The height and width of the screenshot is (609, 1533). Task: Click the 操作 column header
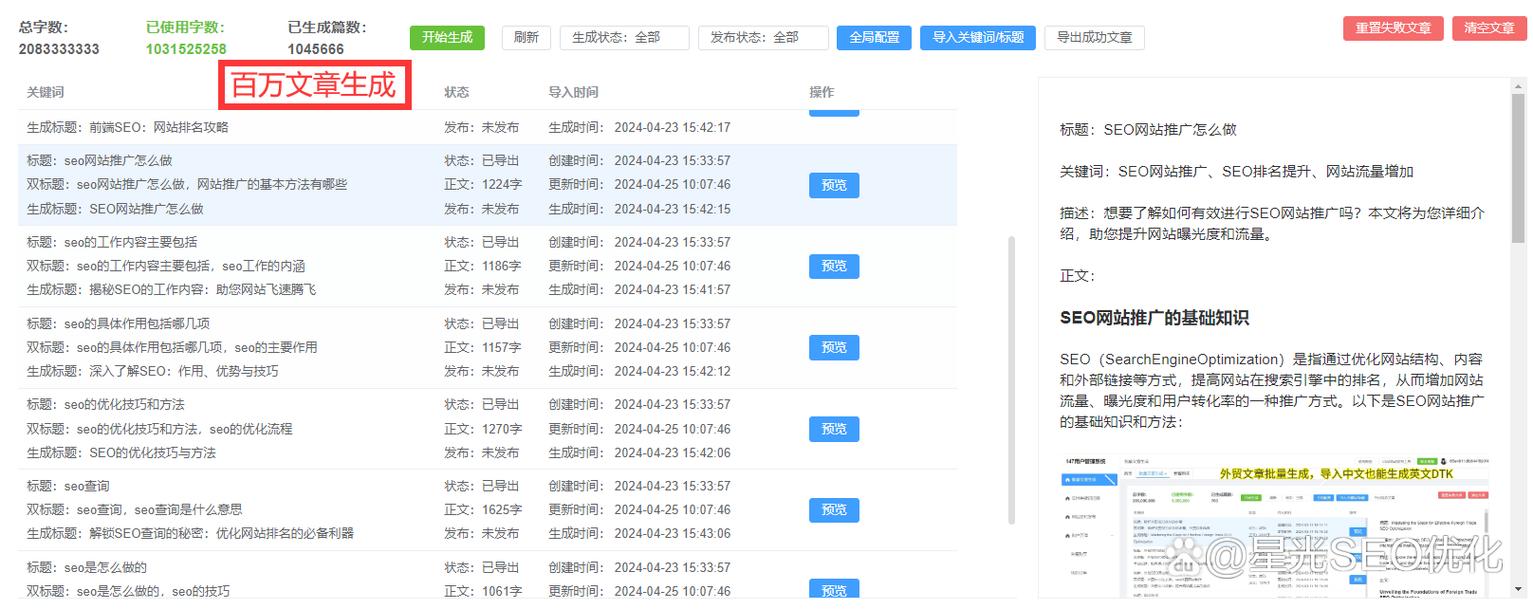(x=822, y=92)
